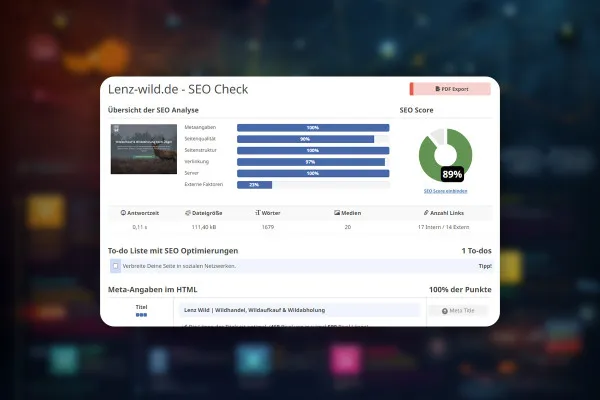Click the Verlinkung category label
The width and height of the screenshot is (600, 400).
pyautogui.click(x=197, y=162)
